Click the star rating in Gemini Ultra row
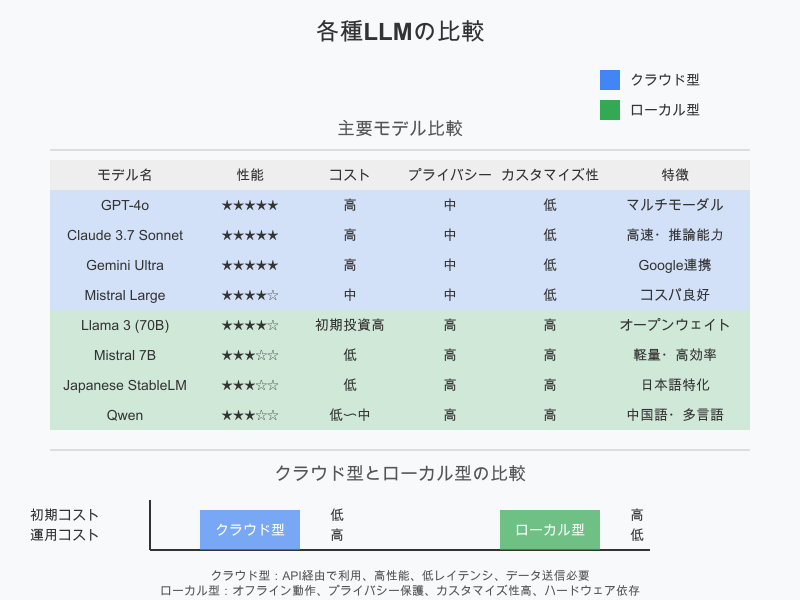Image resolution: width=800 pixels, height=600 pixels. 250,266
